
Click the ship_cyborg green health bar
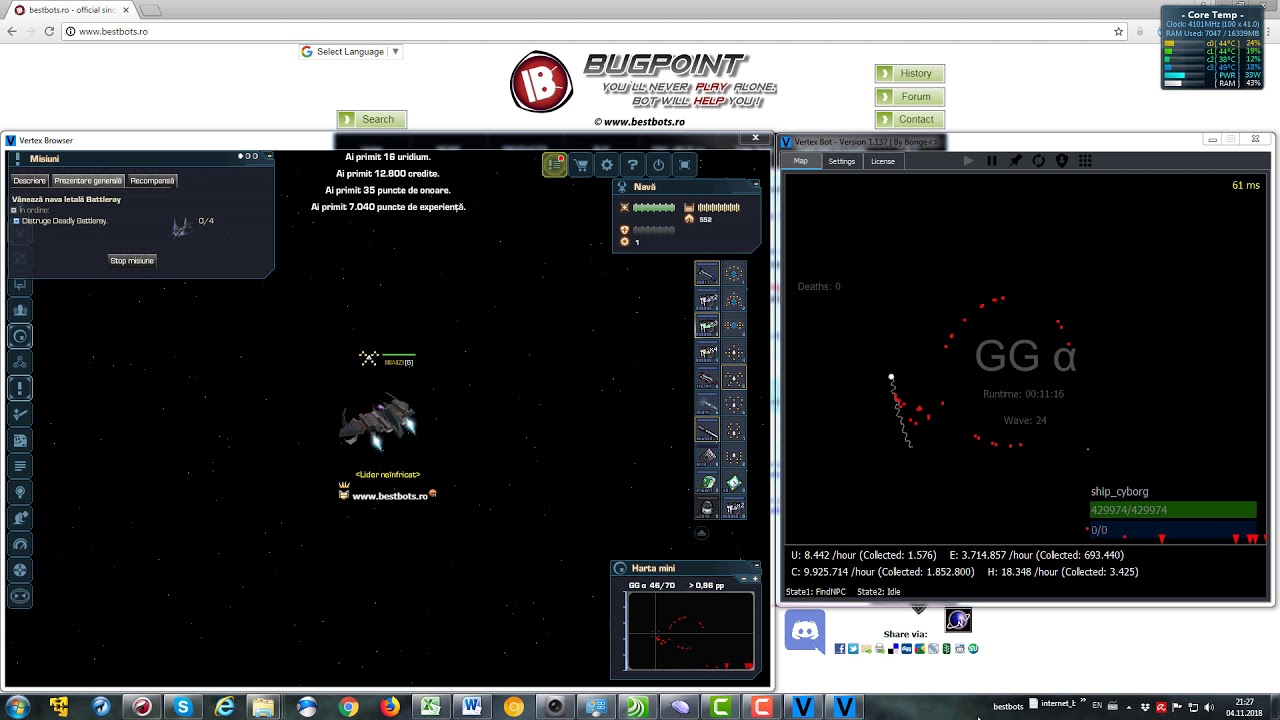pos(1173,510)
